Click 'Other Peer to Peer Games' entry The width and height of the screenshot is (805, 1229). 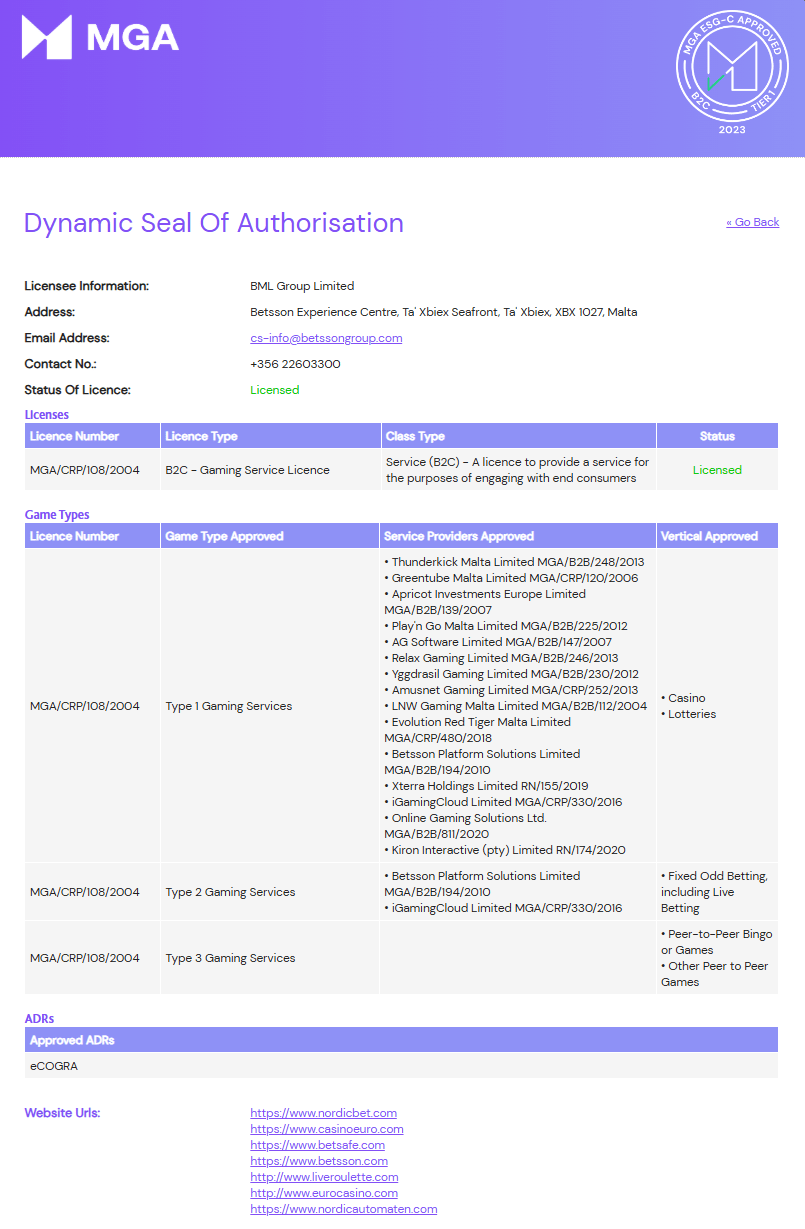coord(715,974)
